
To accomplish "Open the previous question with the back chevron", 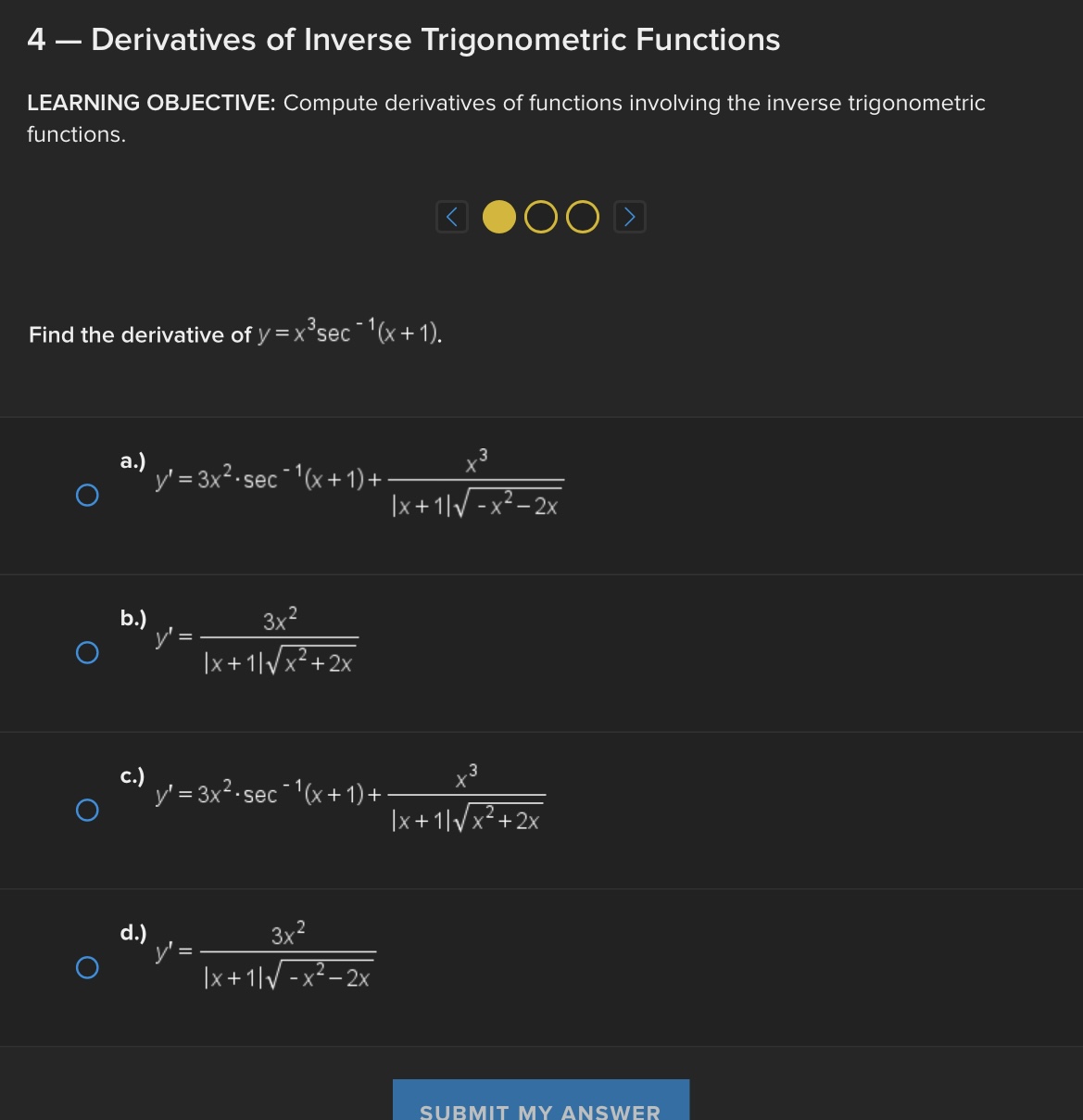I will (452, 216).
